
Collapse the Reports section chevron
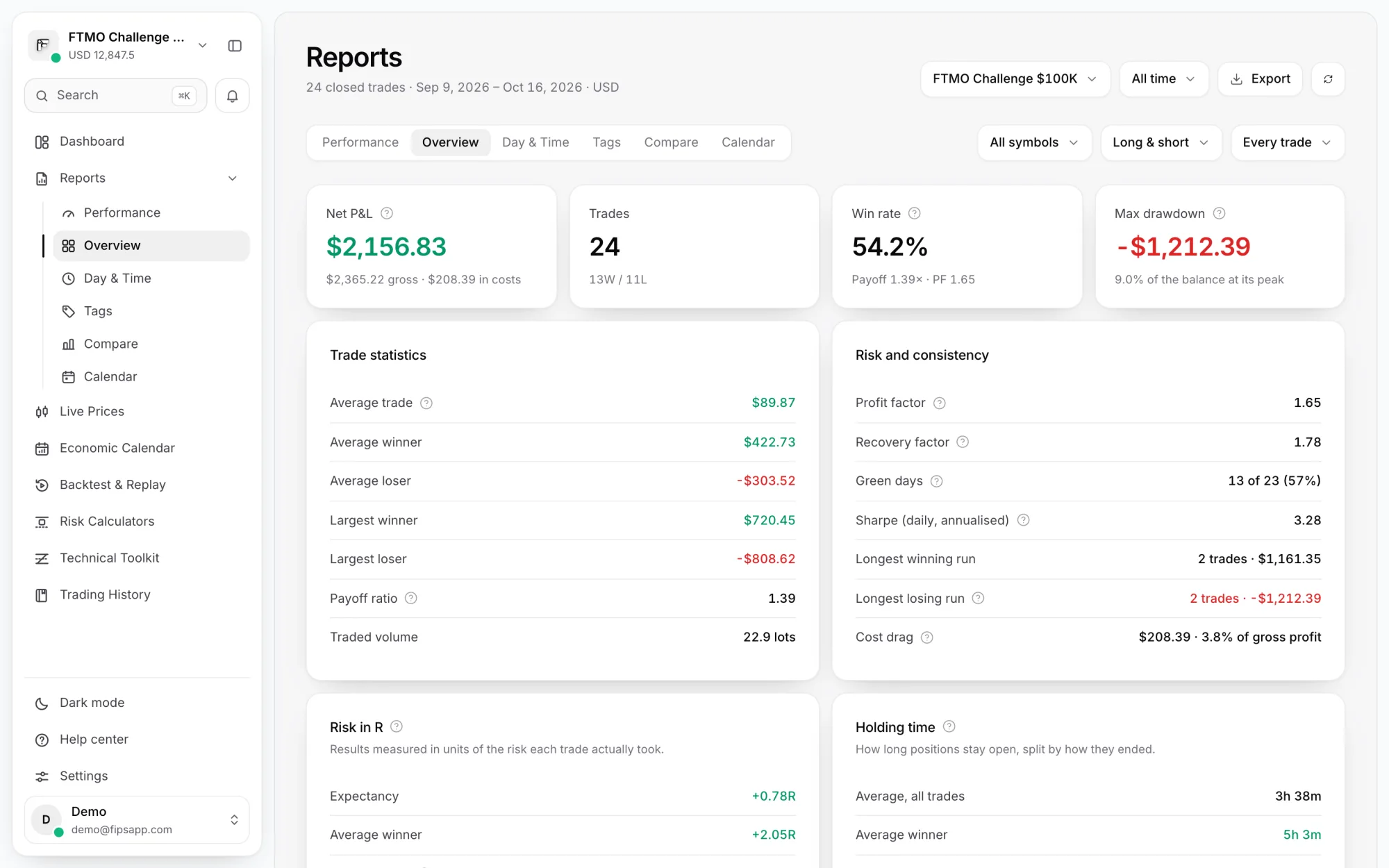coord(233,178)
